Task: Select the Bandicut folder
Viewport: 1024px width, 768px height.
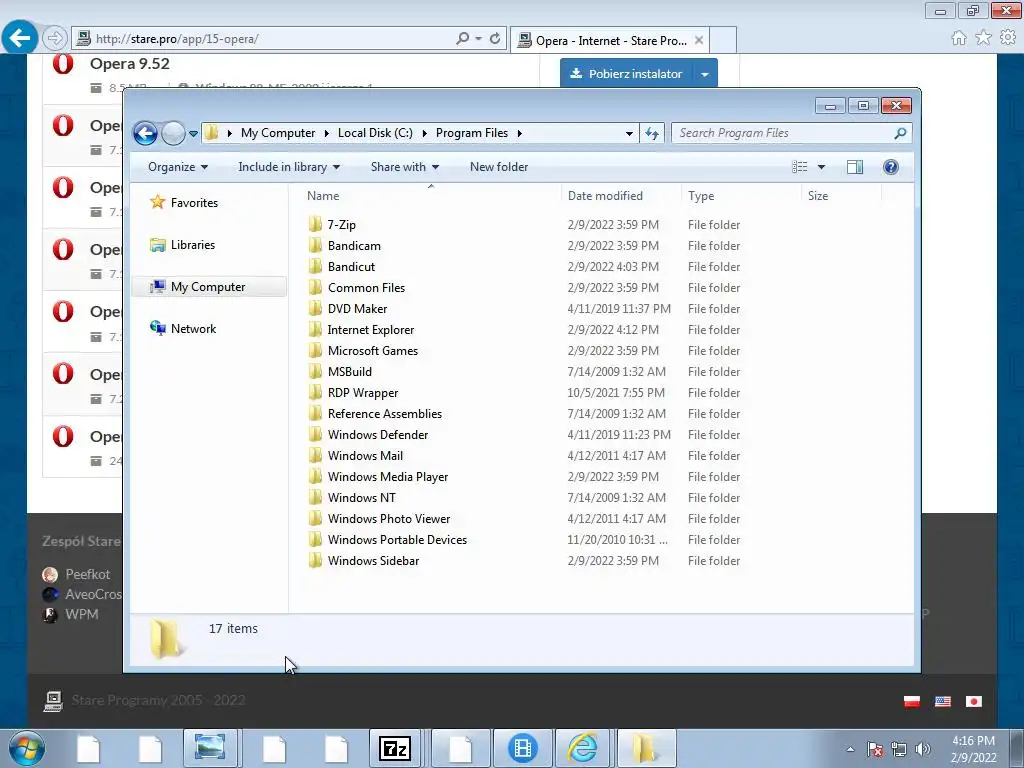Action: (x=351, y=267)
